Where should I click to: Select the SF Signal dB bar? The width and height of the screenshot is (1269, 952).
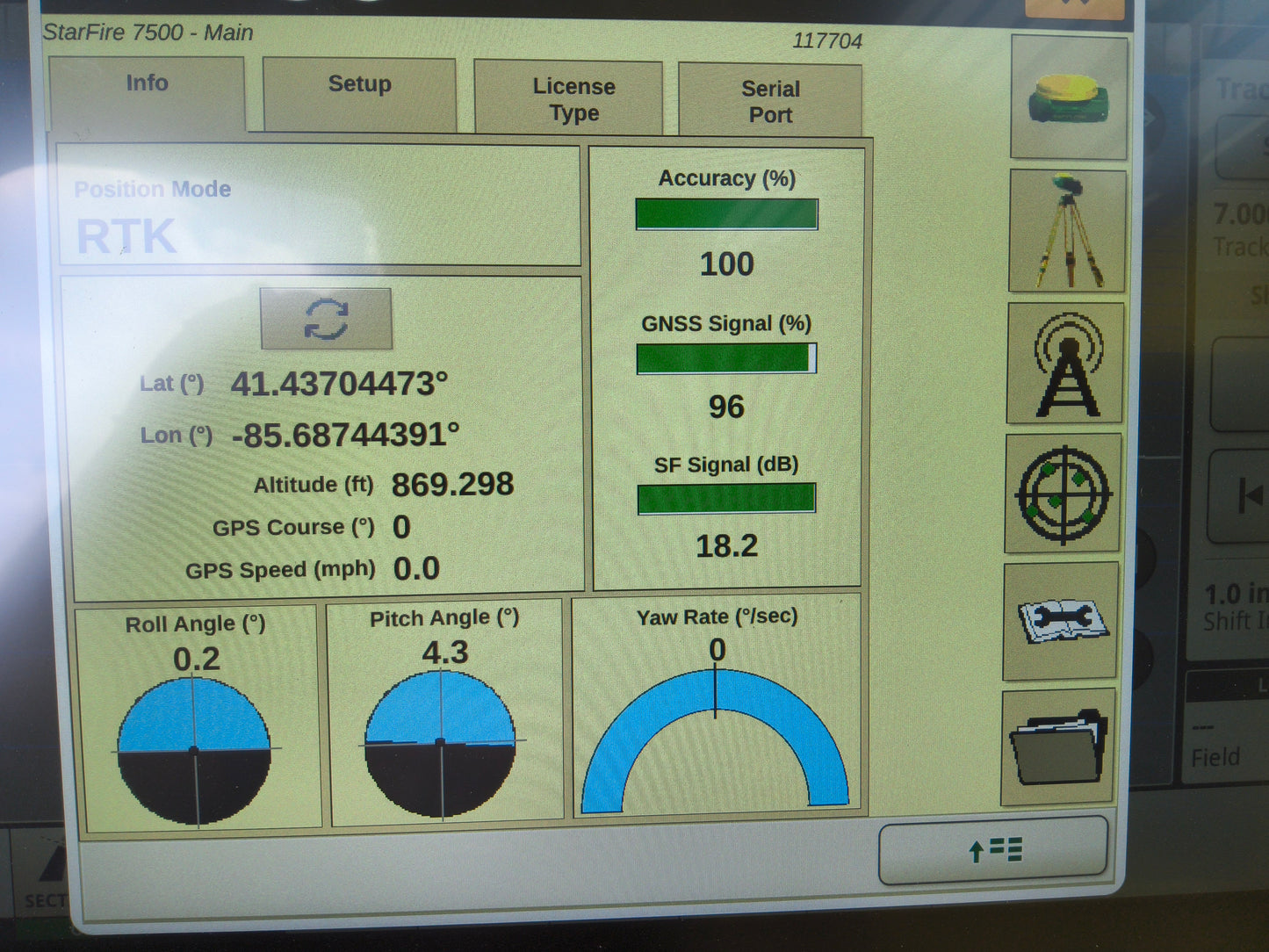(x=727, y=498)
